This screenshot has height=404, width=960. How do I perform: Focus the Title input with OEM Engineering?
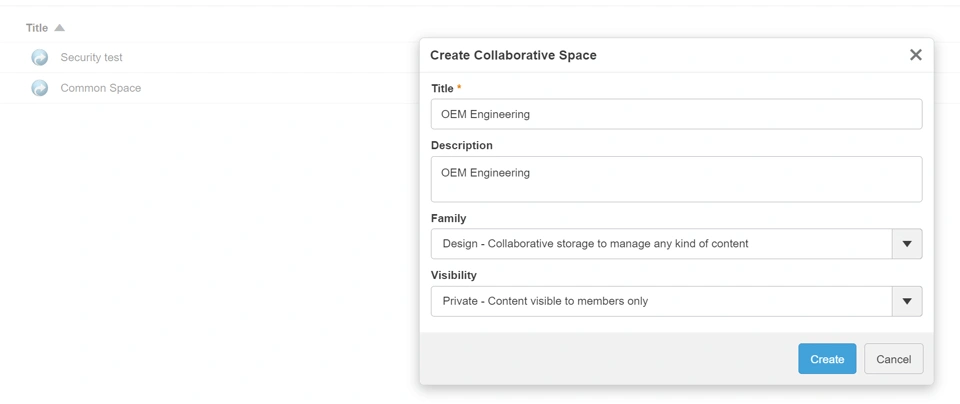(x=676, y=114)
